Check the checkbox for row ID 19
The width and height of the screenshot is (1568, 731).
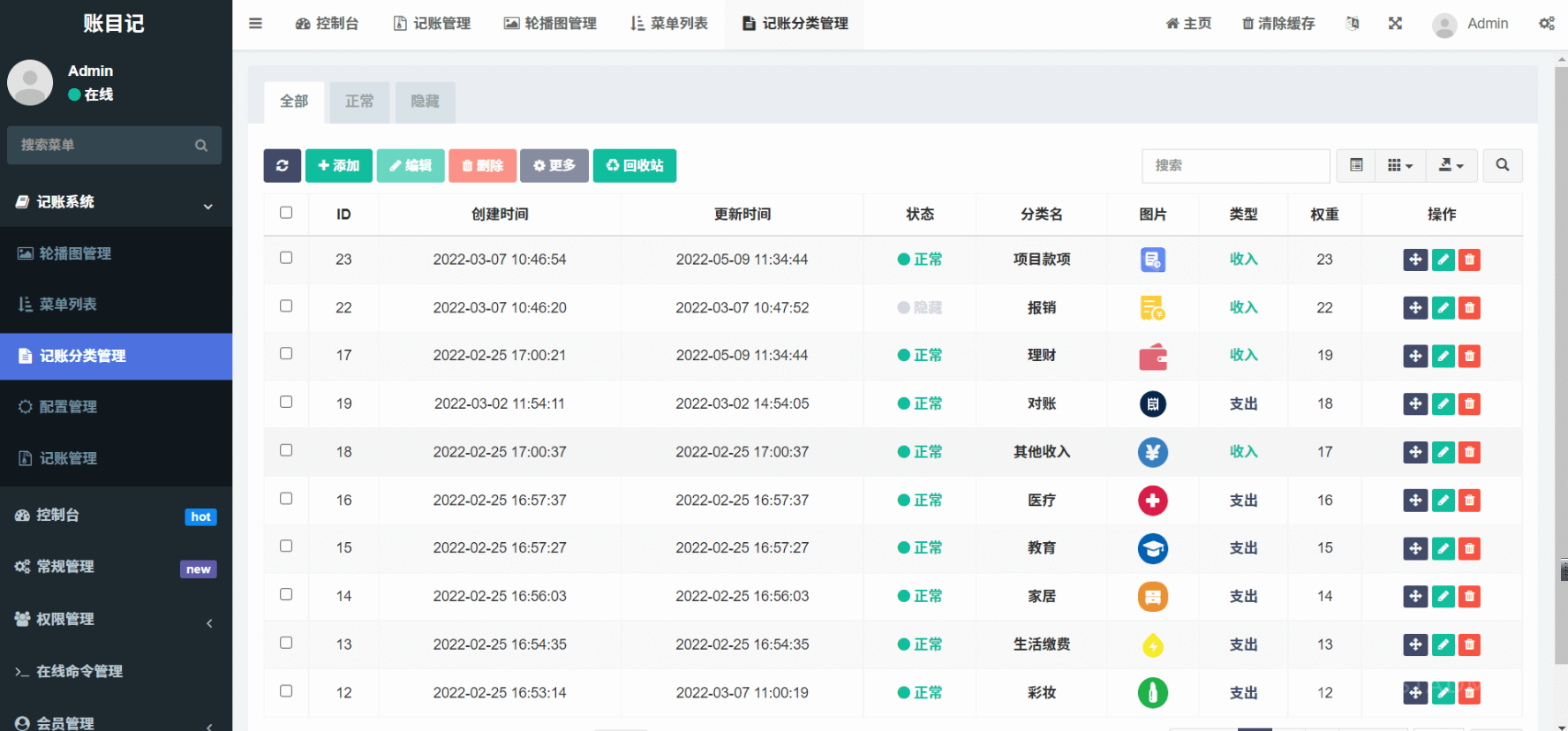click(x=286, y=402)
